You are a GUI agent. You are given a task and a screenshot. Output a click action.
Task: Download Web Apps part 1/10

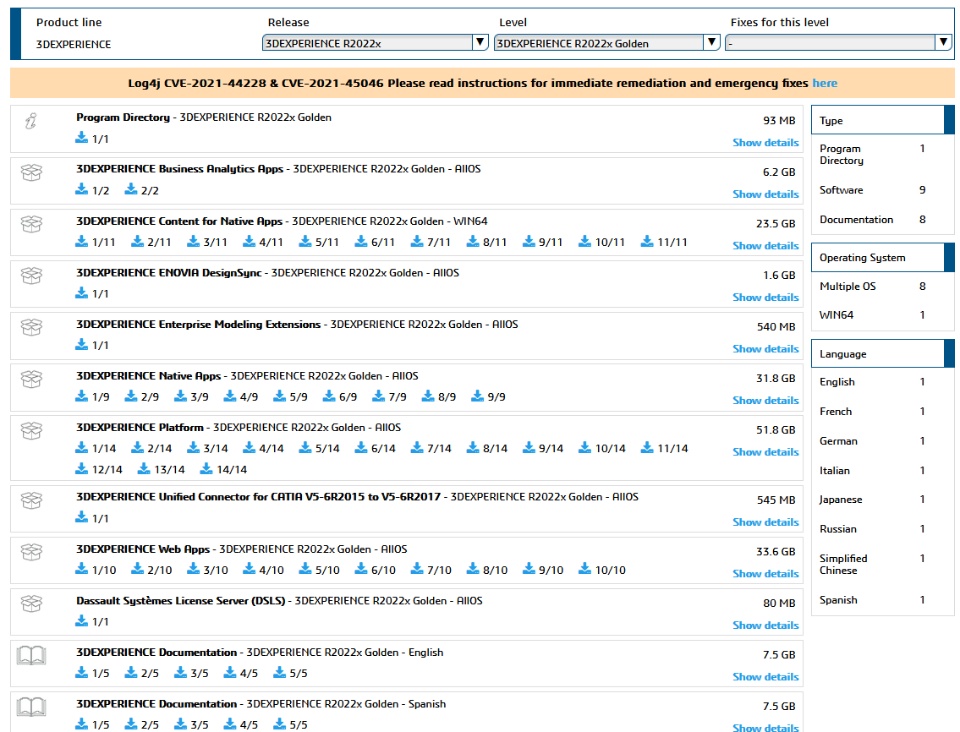(x=96, y=570)
